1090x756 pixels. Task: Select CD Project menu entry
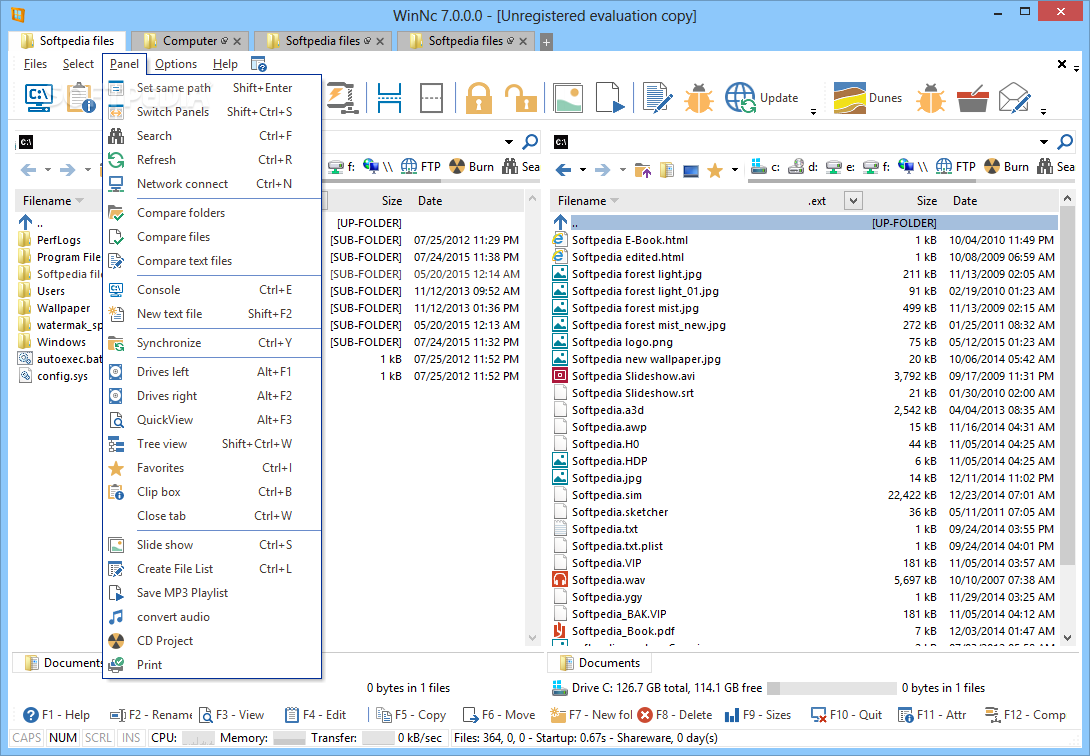[x=212, y=641]
